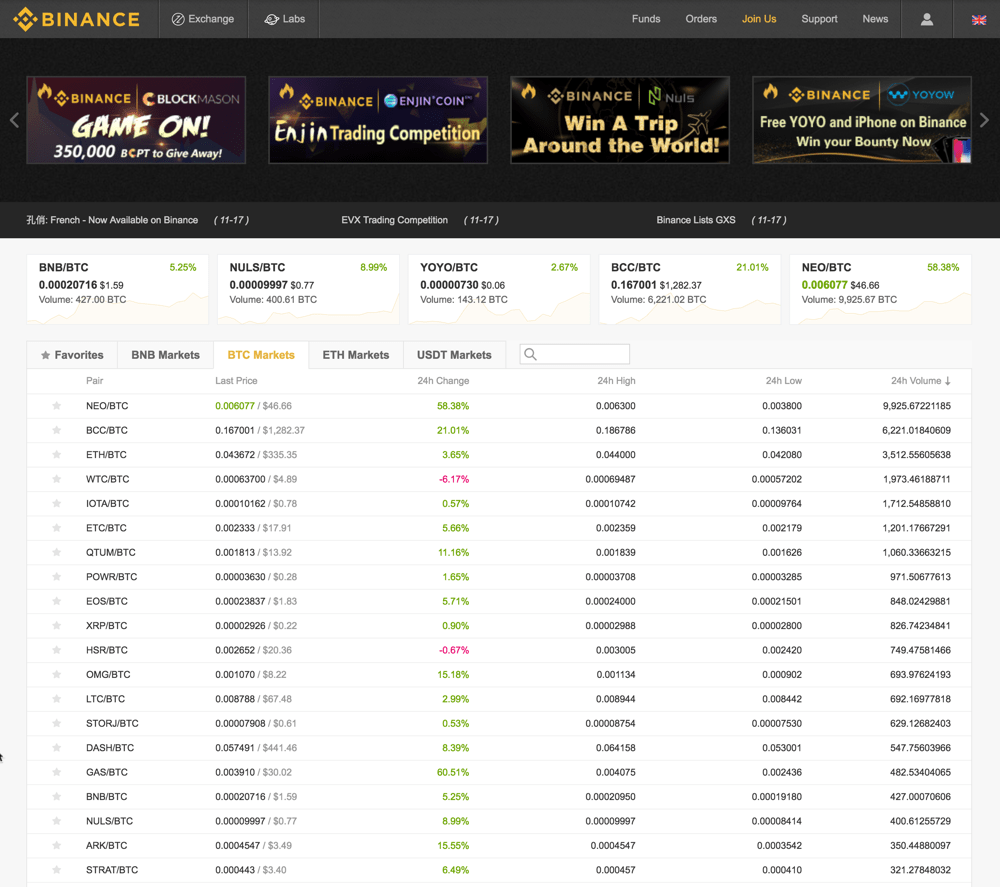Sort by 24h Change column header

pos(443,381)
